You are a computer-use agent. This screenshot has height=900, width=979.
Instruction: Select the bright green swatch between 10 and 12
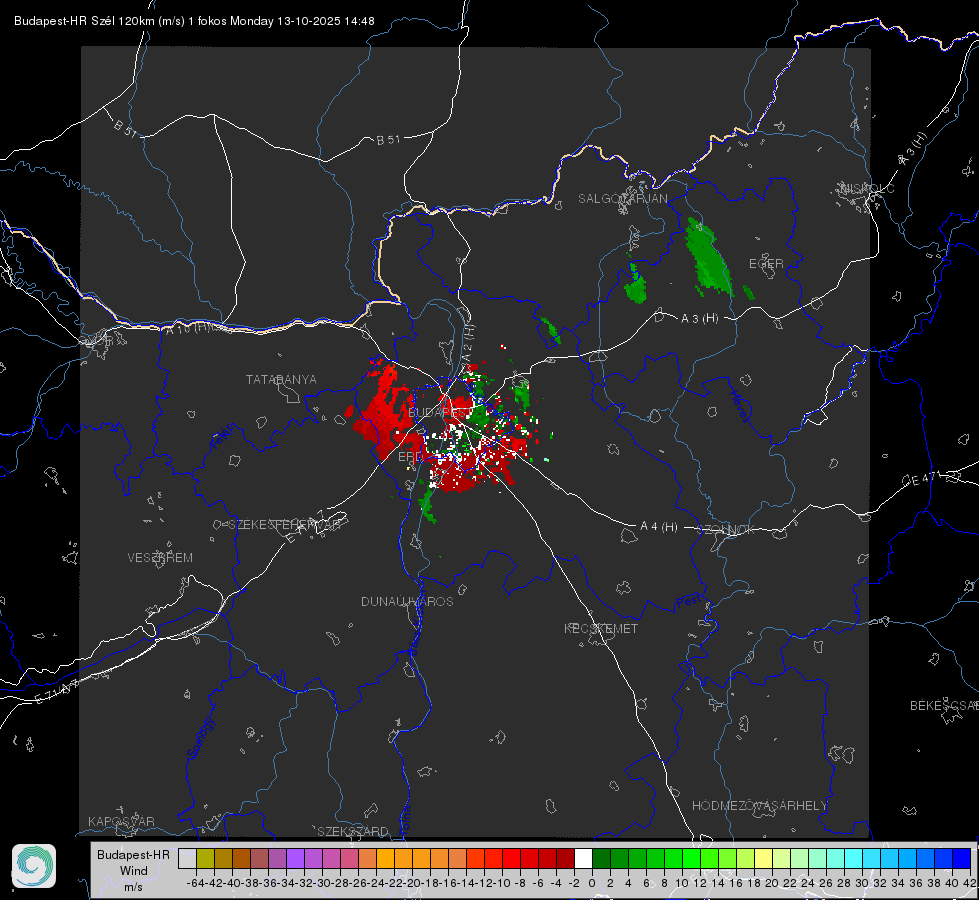click(x=691, y=858)
